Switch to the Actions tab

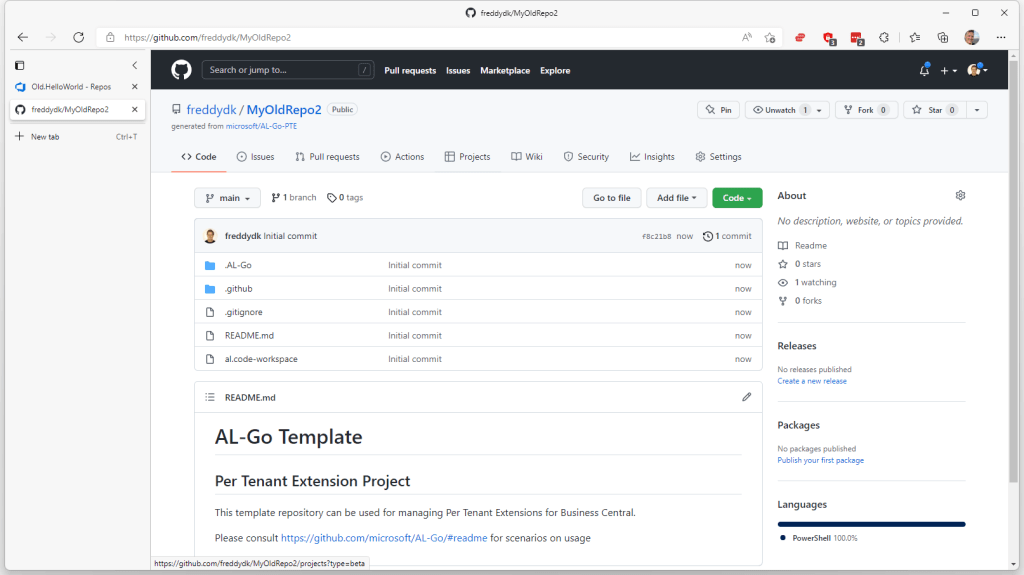point(402,157)
